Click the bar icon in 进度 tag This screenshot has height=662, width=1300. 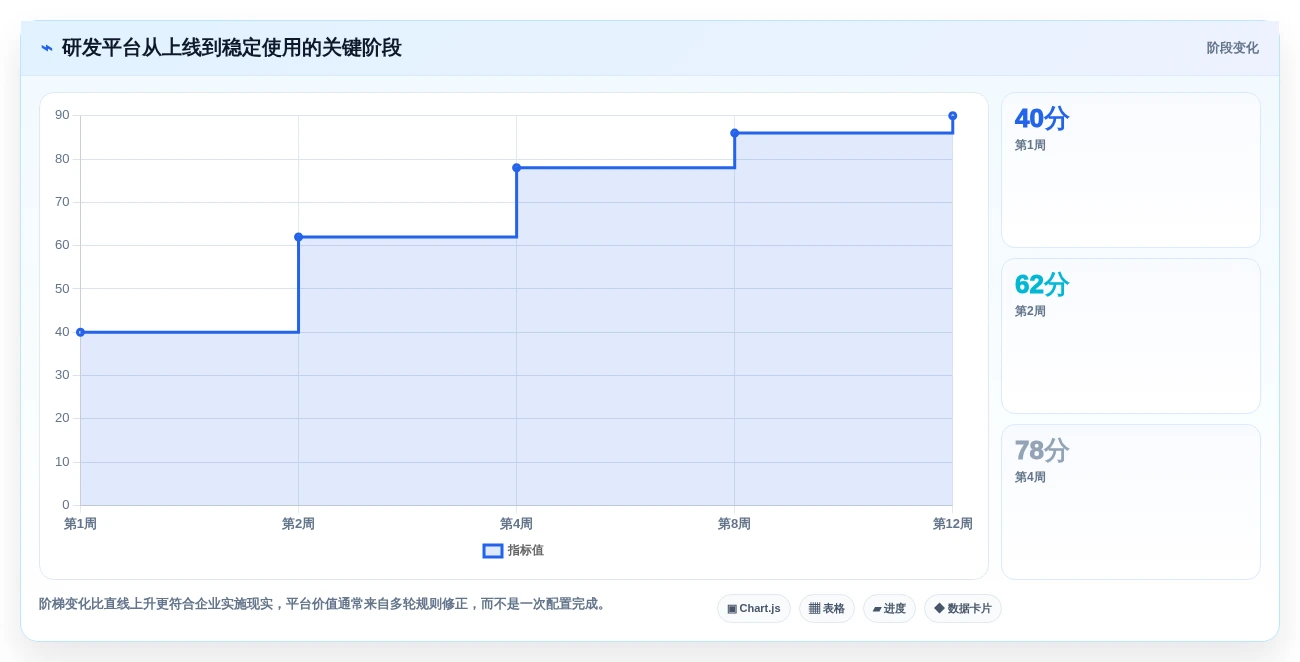pyautogui.click(x=877, y=609)
